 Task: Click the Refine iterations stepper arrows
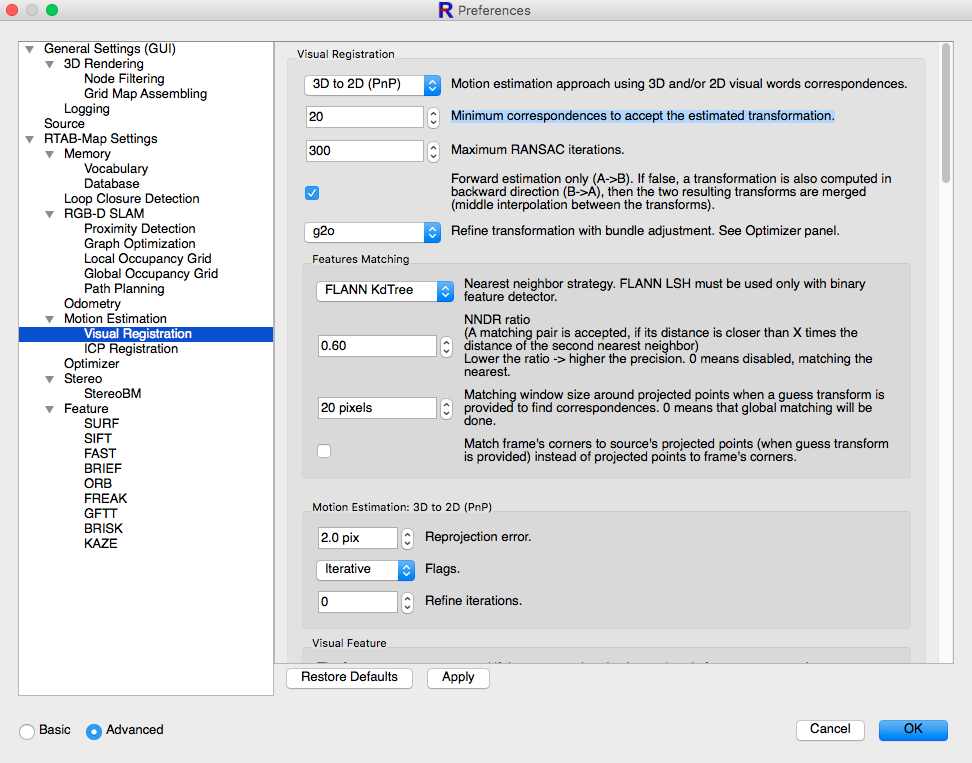coord(407,602)
